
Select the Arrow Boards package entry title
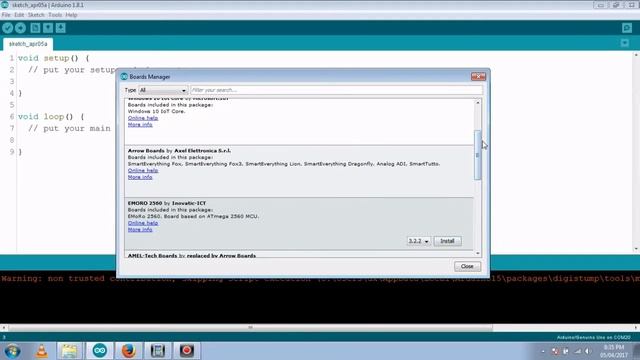coord(179,151)
